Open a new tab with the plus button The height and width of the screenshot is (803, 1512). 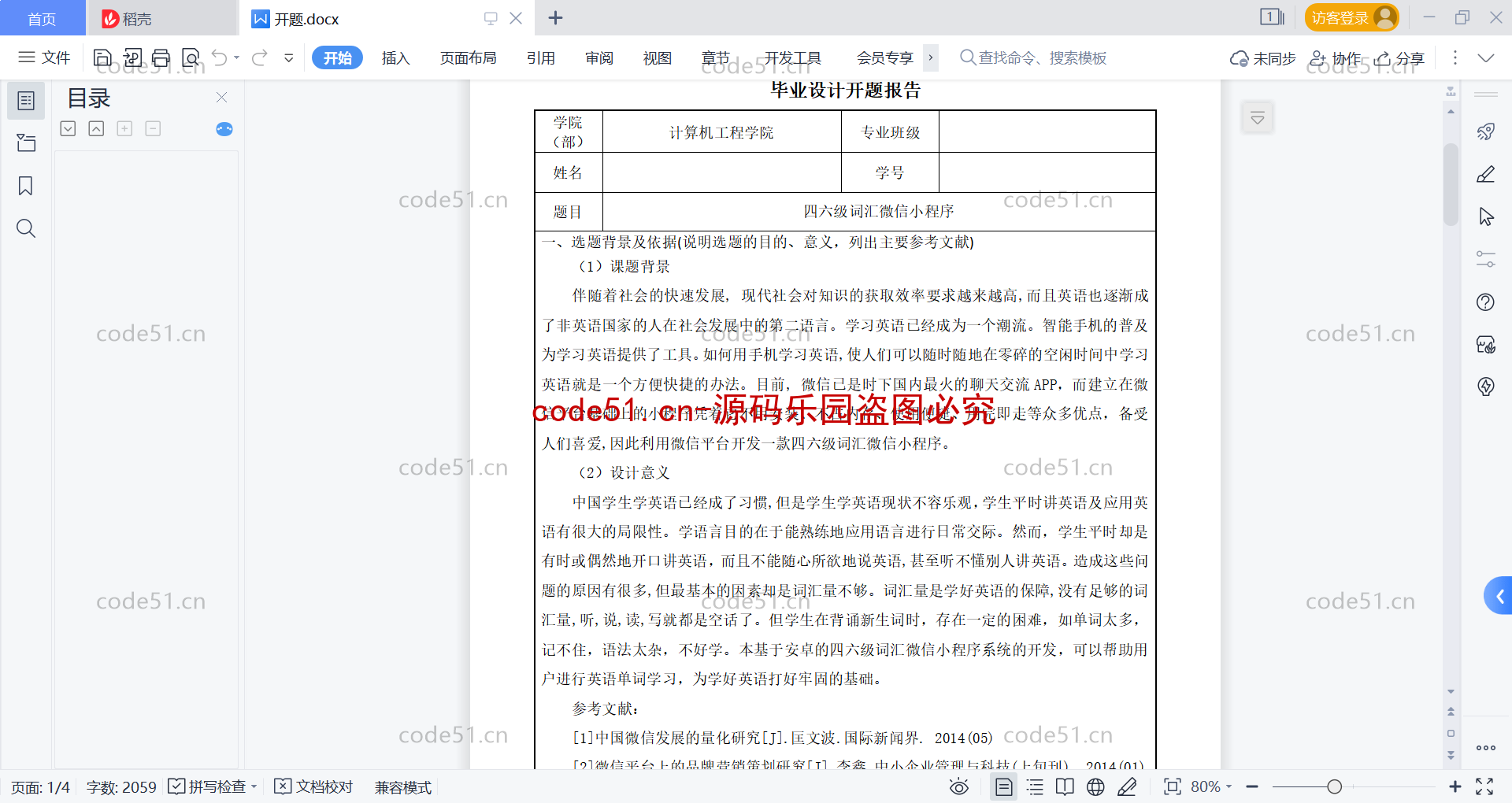[555, 17]
